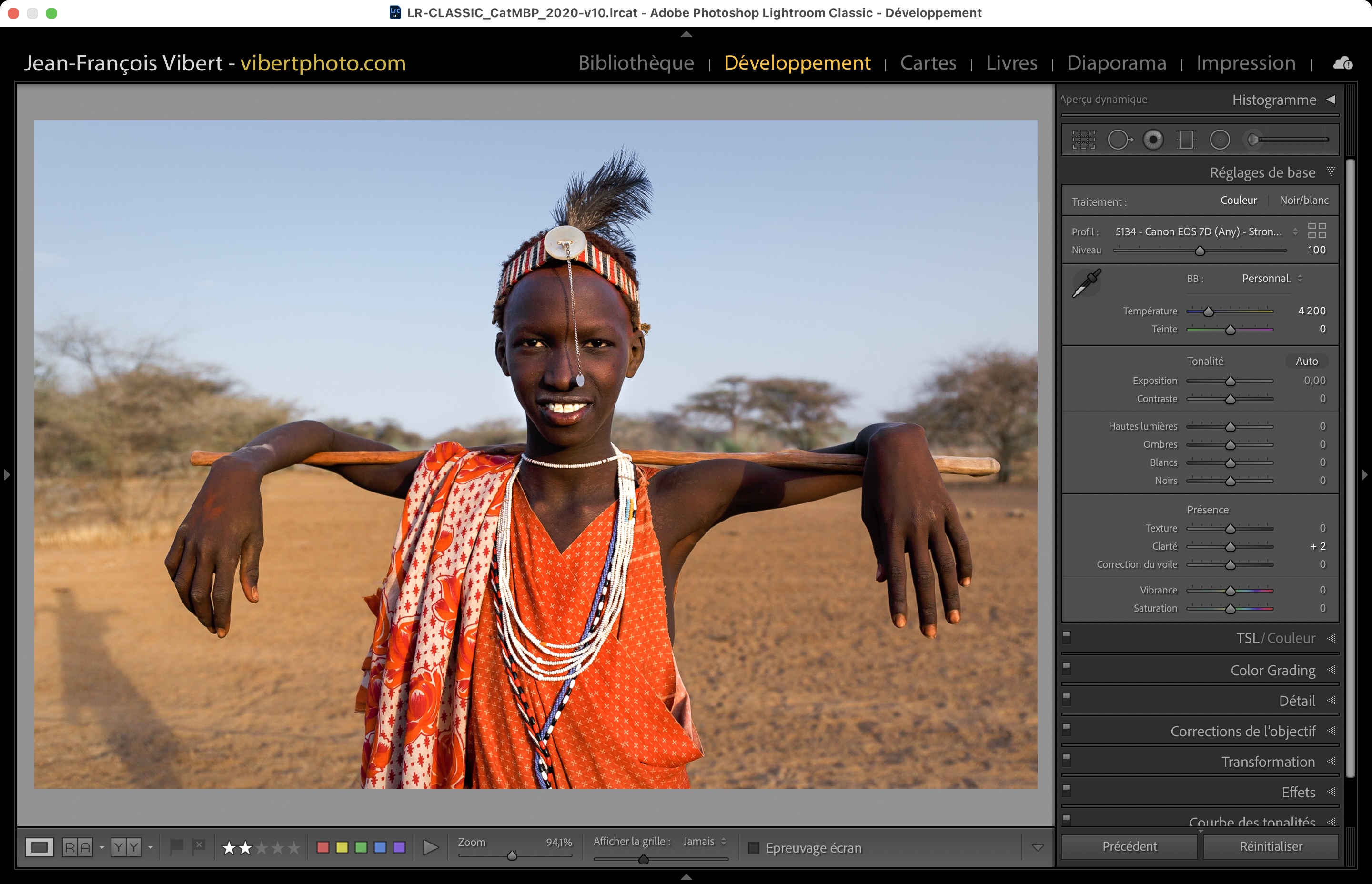Pick the white balance eyedropper tool
The width and height of the screenshot is (1372, 884).
tap(1086, 283)
